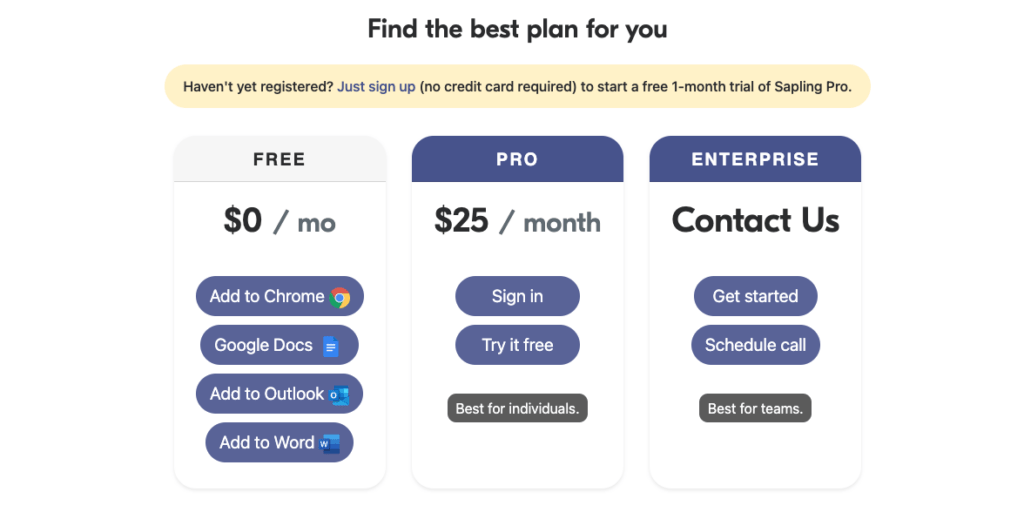
Task: Click the Add to Chrome button
Action: [280, 296]
